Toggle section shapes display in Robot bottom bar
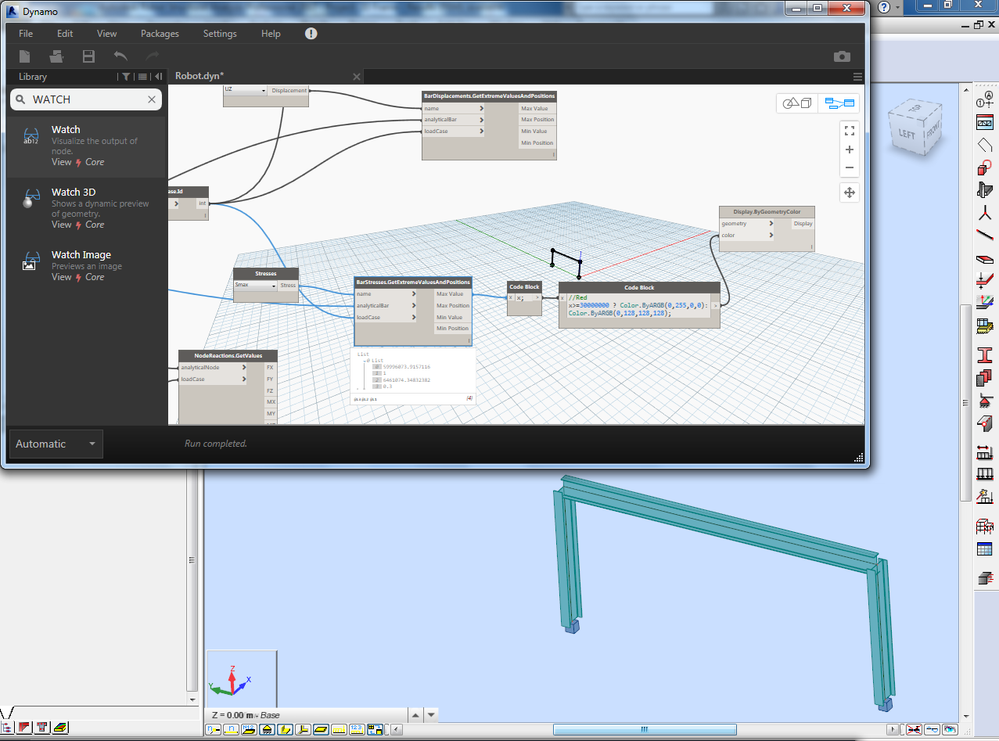 pyautogui.click(x=285, y=730)
